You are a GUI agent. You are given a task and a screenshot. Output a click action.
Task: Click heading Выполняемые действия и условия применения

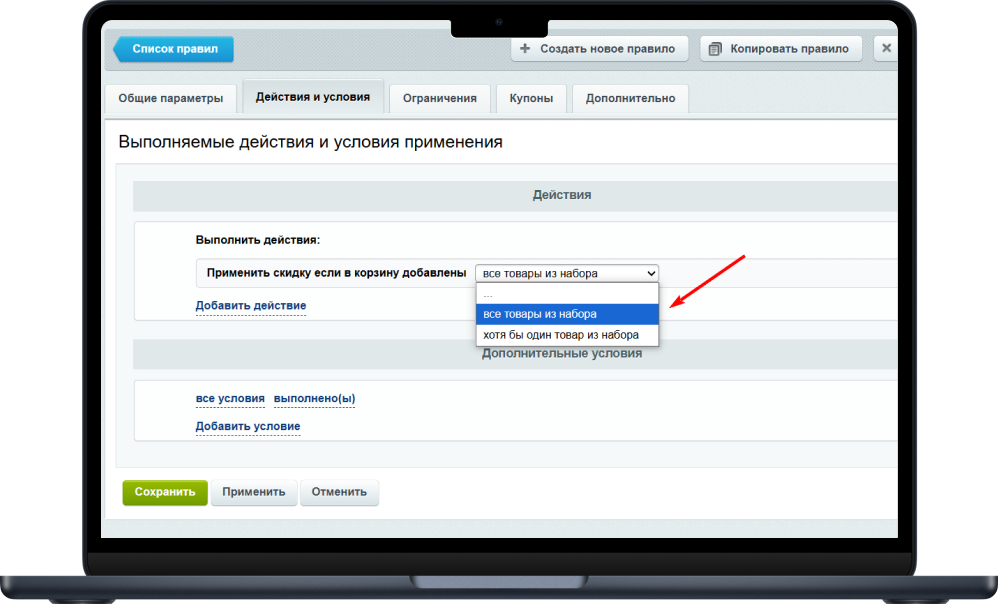pyautogui.click(x=311, y=142)
